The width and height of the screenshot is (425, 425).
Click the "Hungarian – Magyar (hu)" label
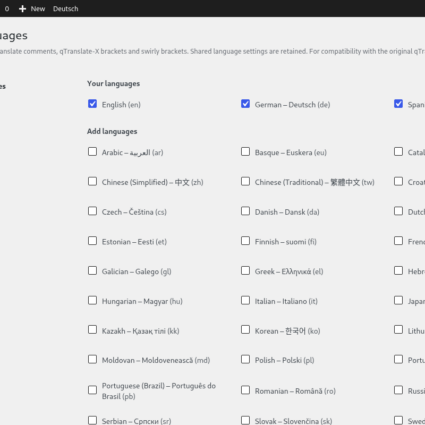click(x=142, y=301)
